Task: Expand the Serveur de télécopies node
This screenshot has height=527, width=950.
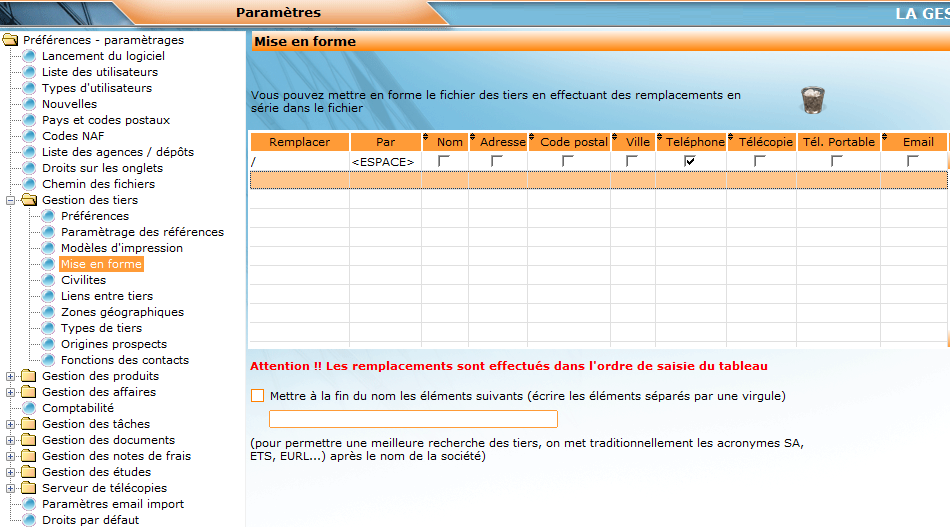Action: click(10, 488)
